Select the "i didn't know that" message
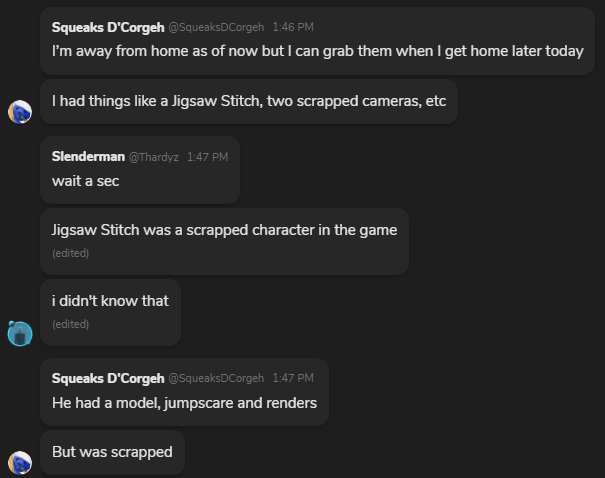Screen dimensions: 605x478 110,300
